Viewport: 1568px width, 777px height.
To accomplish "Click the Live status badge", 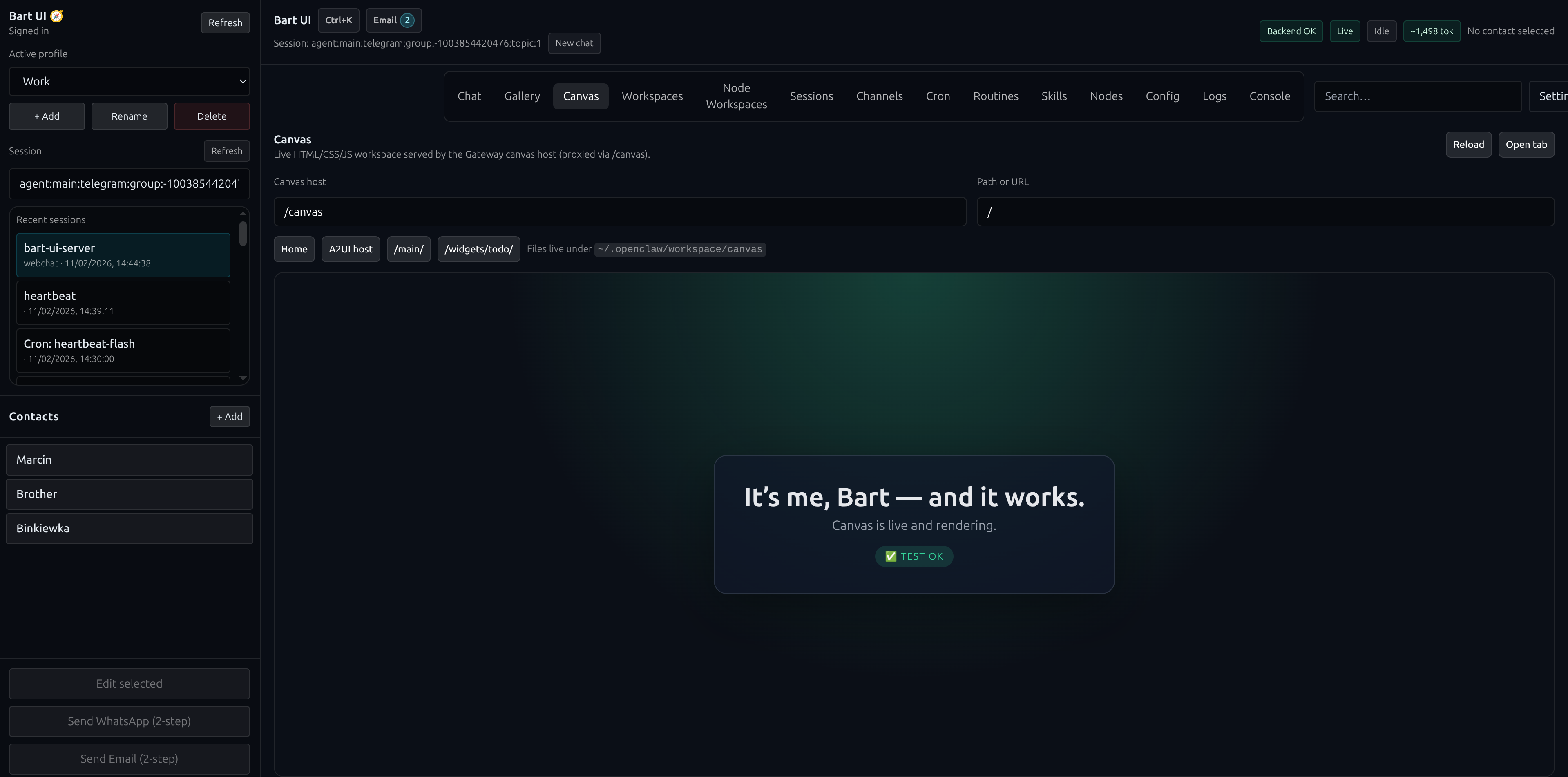I will pyautogui.click(x=1345, y=31).
